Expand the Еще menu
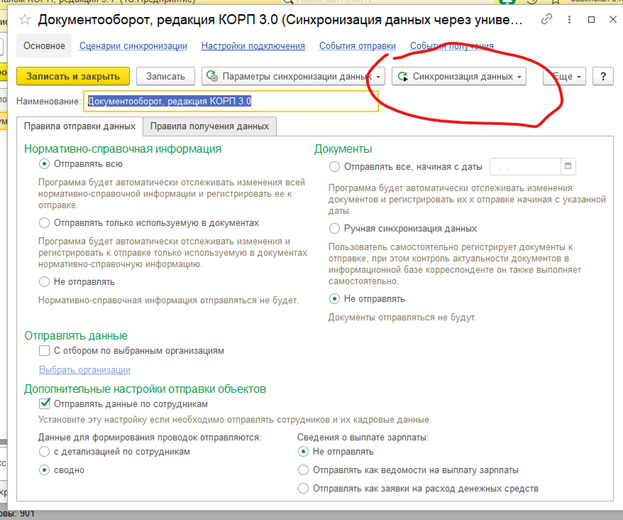The height and width of the screenshot is (520, 623). pyautogui.click(x=564, y=76)
